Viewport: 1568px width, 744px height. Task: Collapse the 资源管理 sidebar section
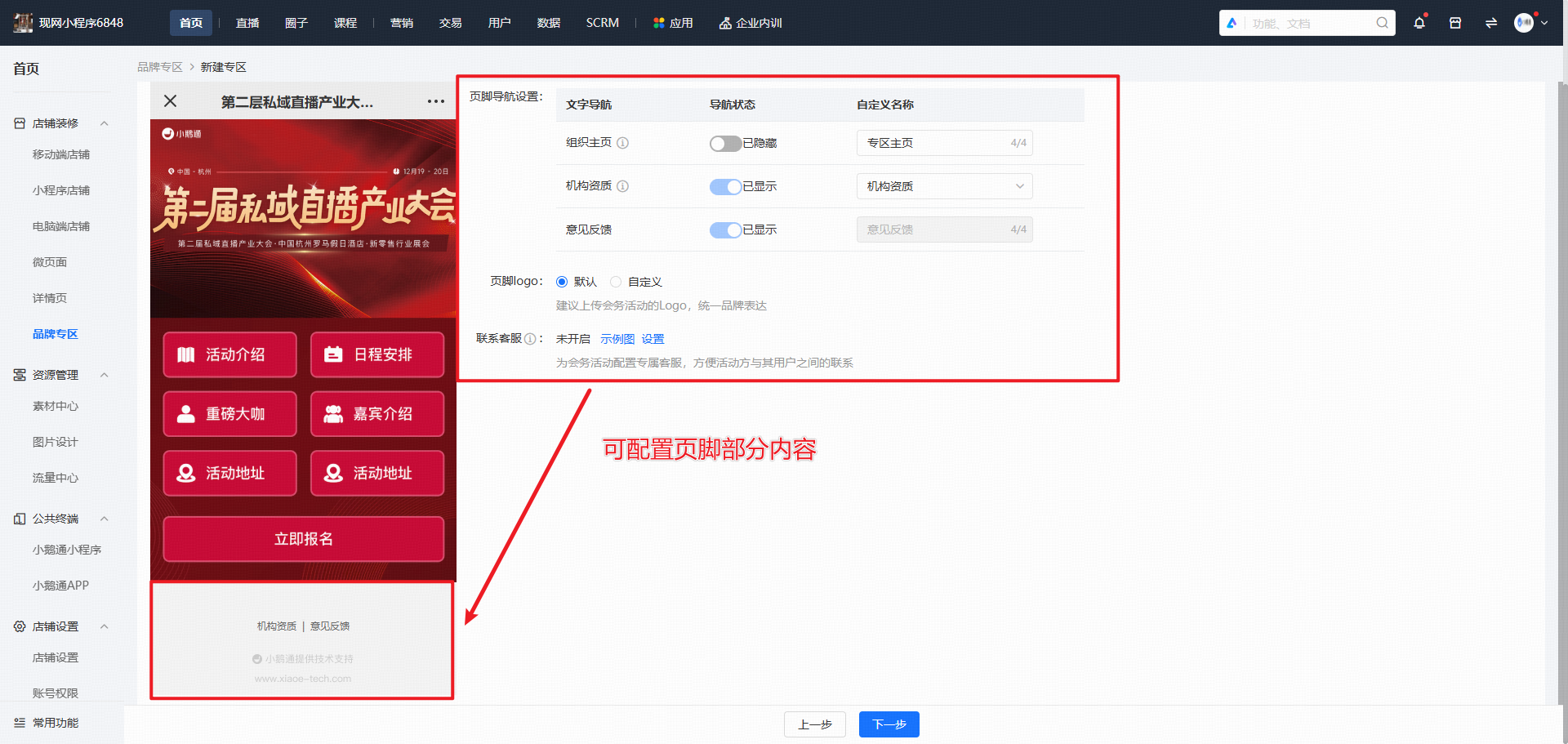click(x=105, y=375)
